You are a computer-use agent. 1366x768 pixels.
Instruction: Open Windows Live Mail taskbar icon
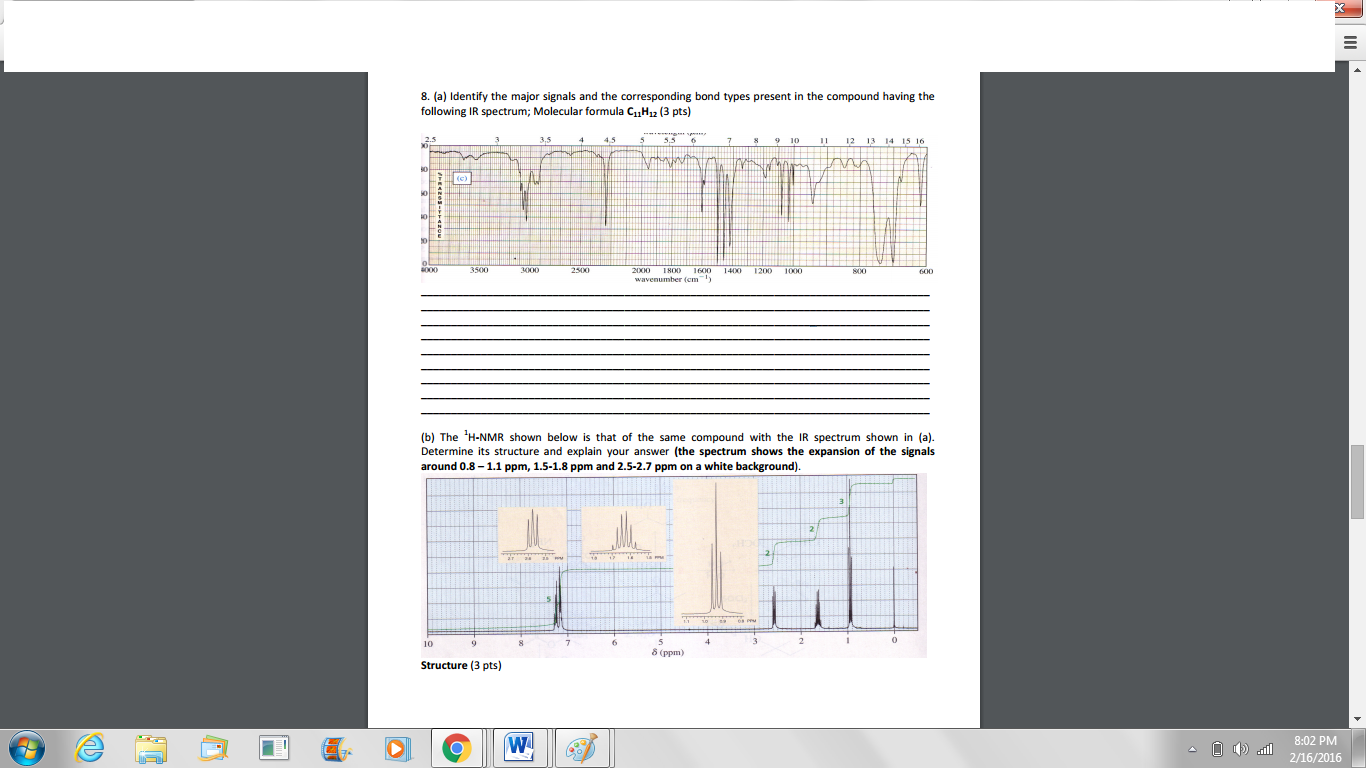point(213,748)
